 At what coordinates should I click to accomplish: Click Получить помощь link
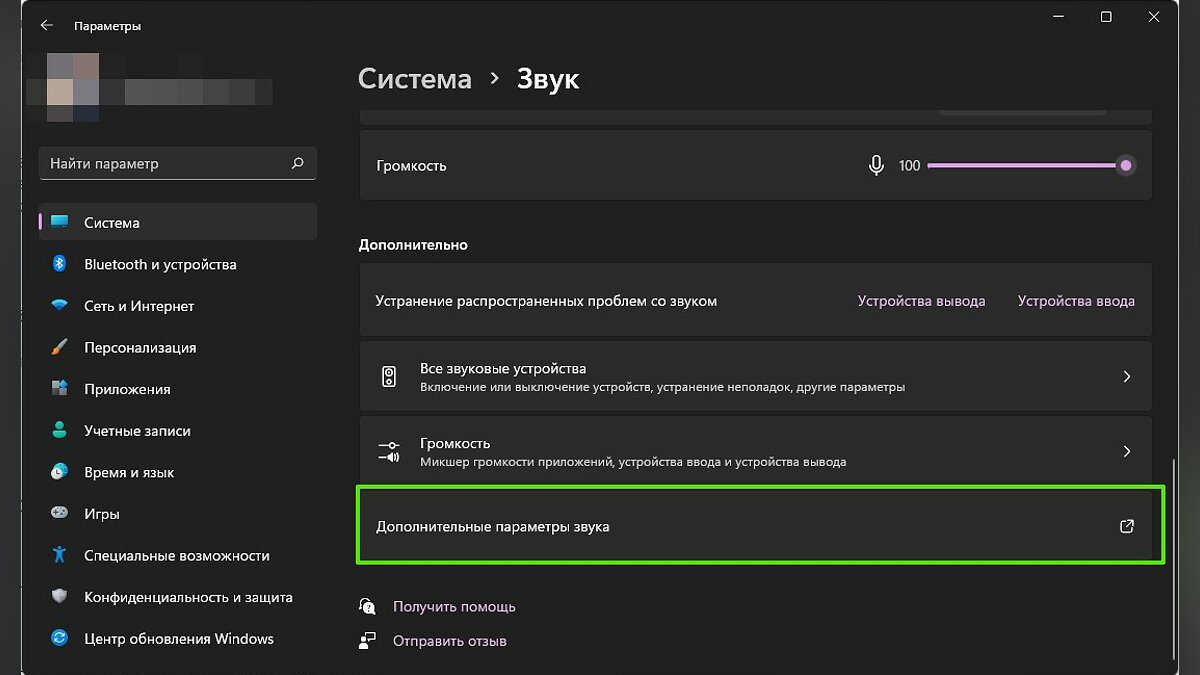[x=454, y=607]
